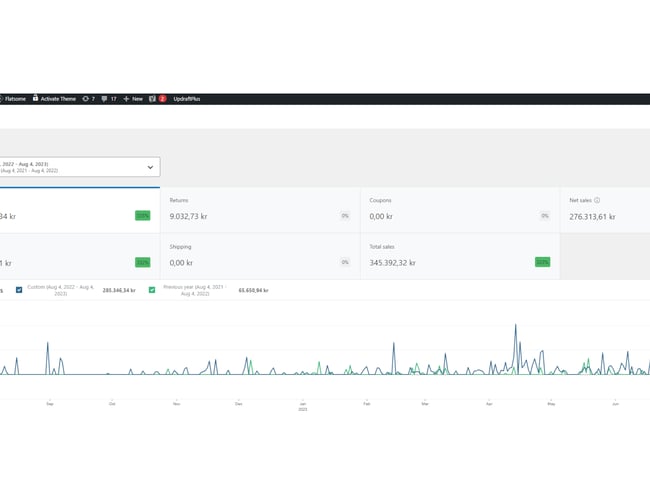The width and height of the screenshot is (650, 500).
Task: Expand the date range dropdown chevron
Action: [150, 167]
